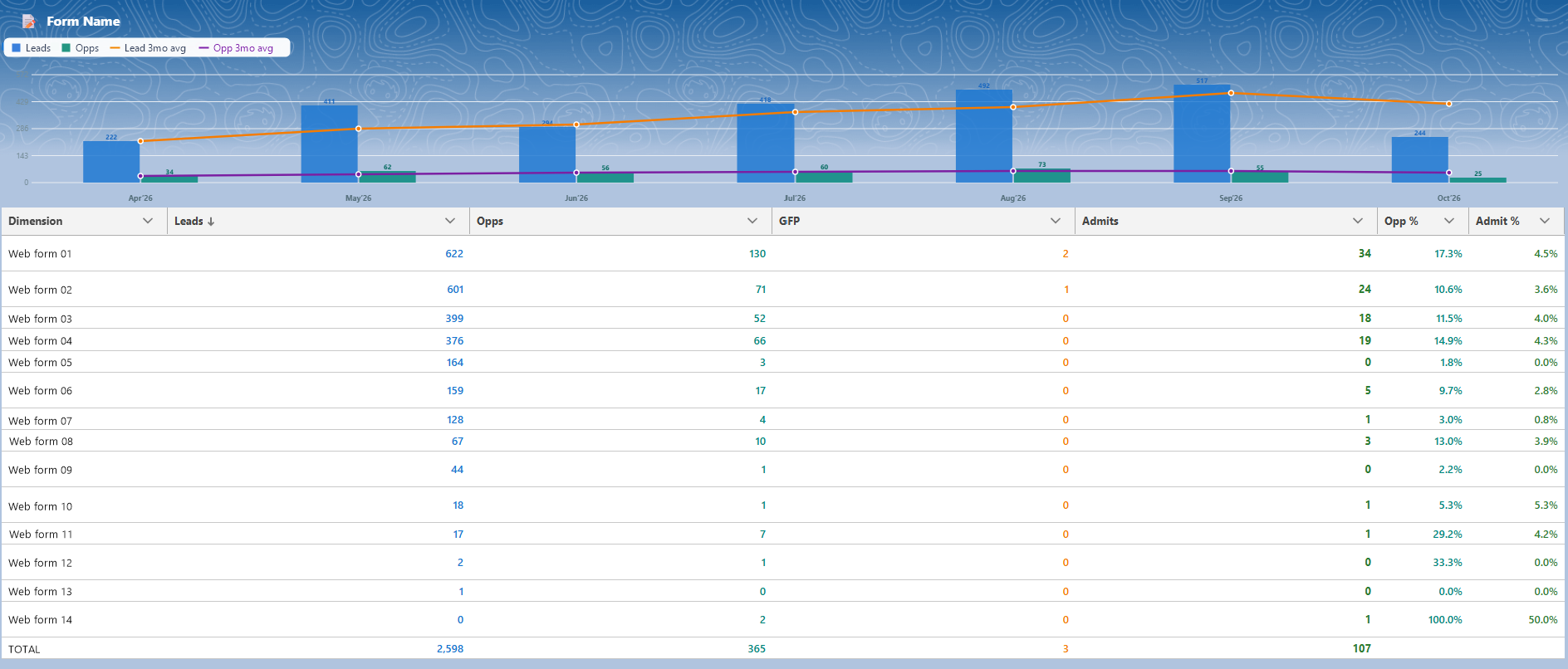Open the Opp % column dropdown arrow

(1449, 221)
